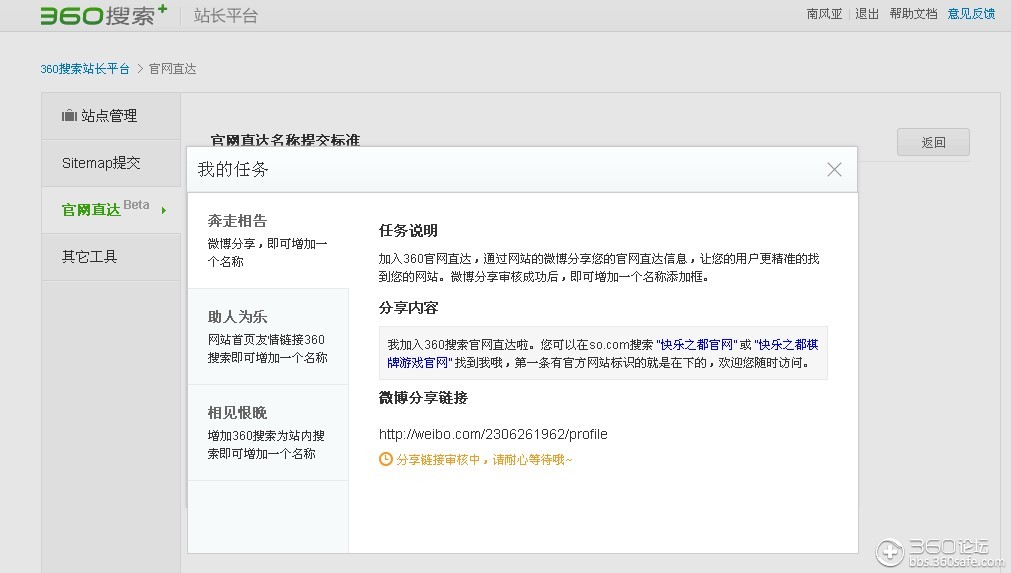Screen dimensions: 1011x573
Task: Open the 帮助文档 link
Action: coord(913,14)
